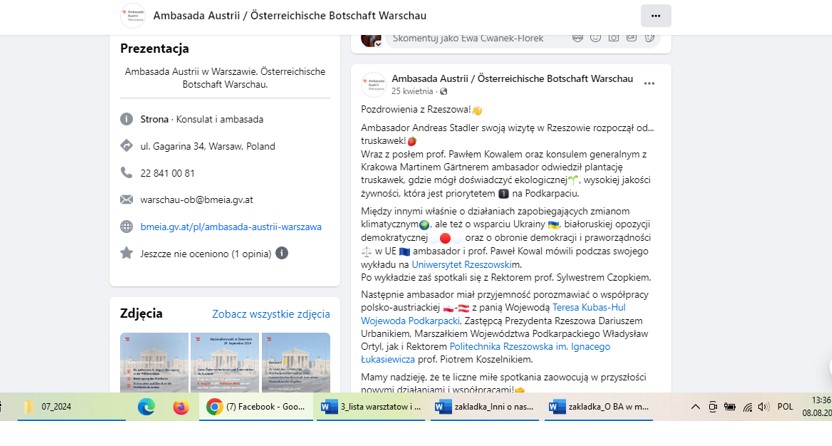The width and height of the screenshot is (832, 446).
Task: Add a sticker to the comment
Action: 650,38
